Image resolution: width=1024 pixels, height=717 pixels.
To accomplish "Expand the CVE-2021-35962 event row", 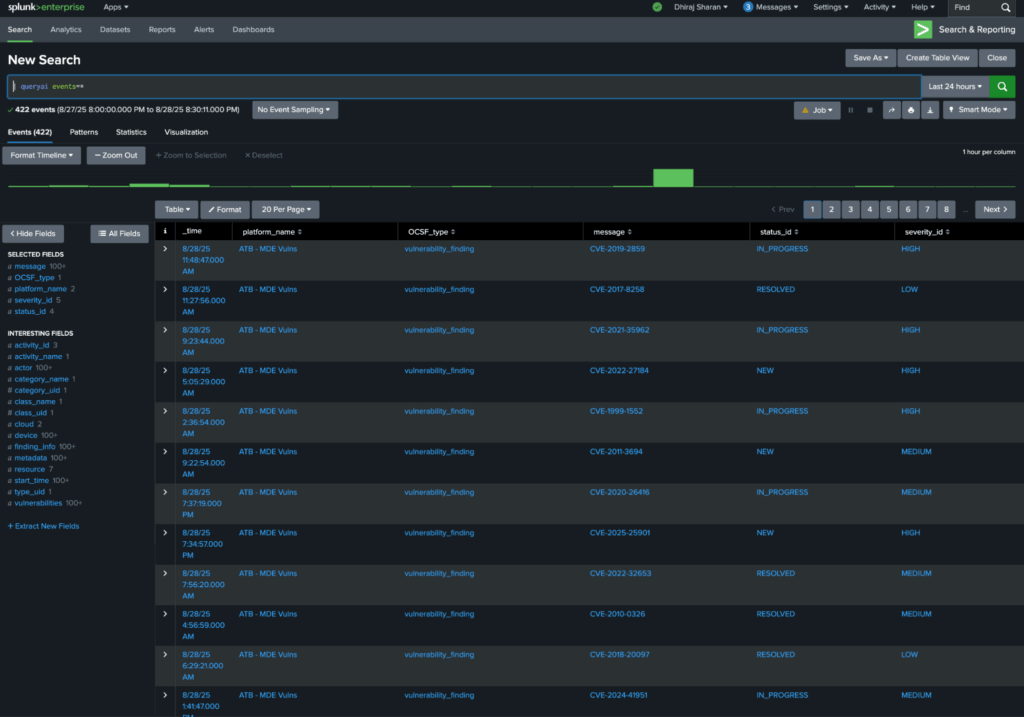I will 165,330.
